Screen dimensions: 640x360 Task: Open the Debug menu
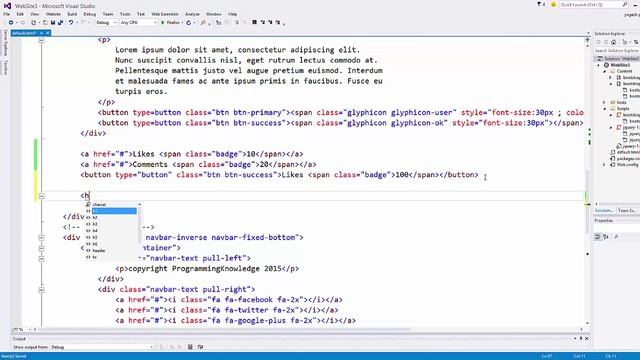89,14
